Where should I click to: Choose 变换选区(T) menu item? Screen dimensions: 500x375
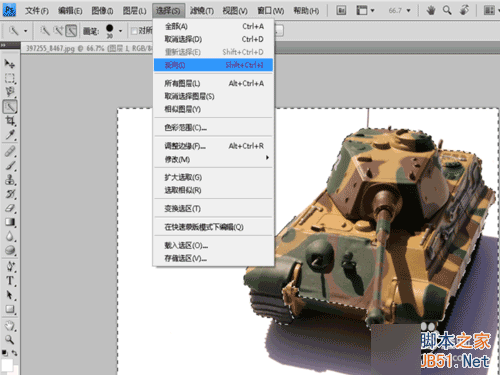click(213, 209)
